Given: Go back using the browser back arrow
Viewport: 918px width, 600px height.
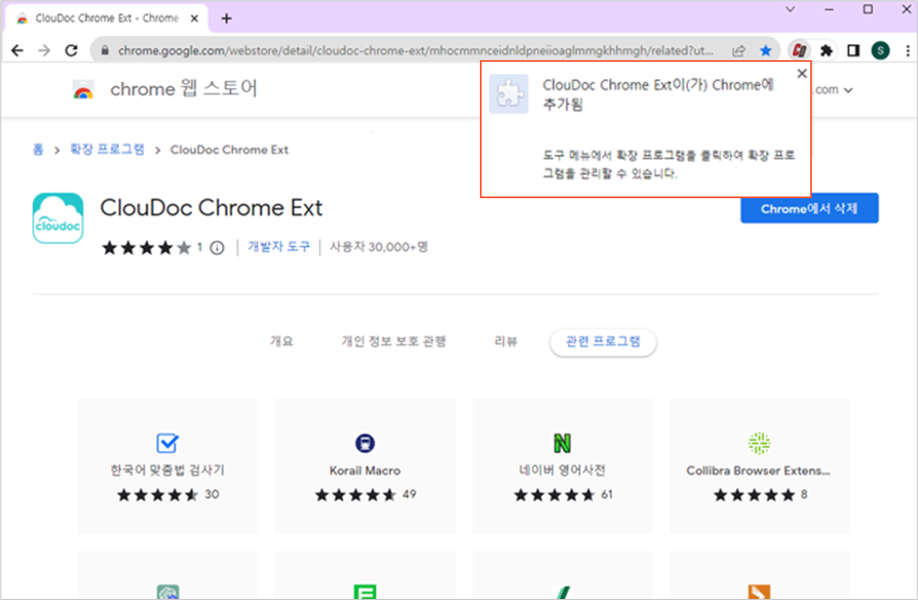Looking at the screenshot, I should tap(18, 51).
